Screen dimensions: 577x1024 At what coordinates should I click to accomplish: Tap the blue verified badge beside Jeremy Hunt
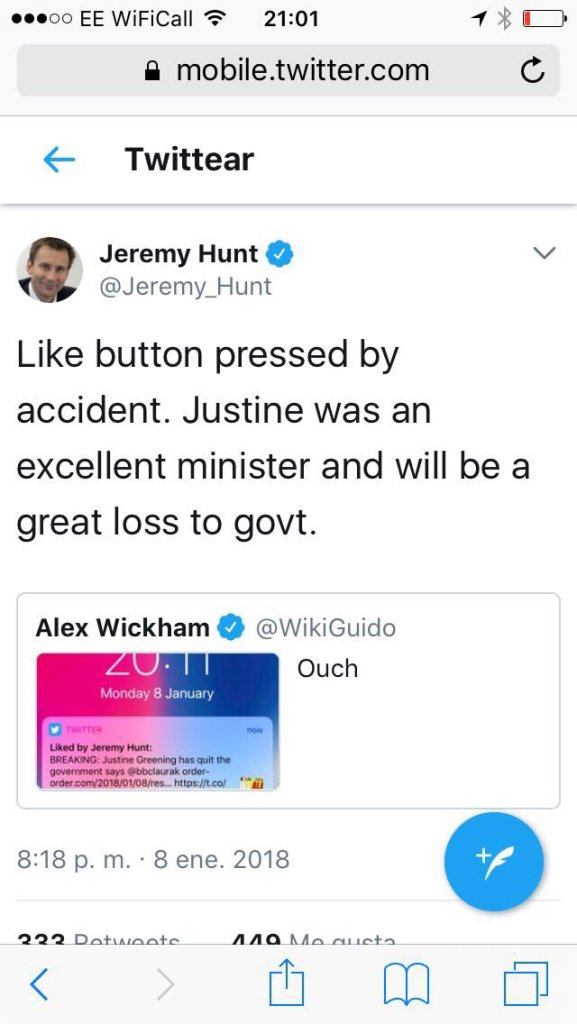pos(280,253)
